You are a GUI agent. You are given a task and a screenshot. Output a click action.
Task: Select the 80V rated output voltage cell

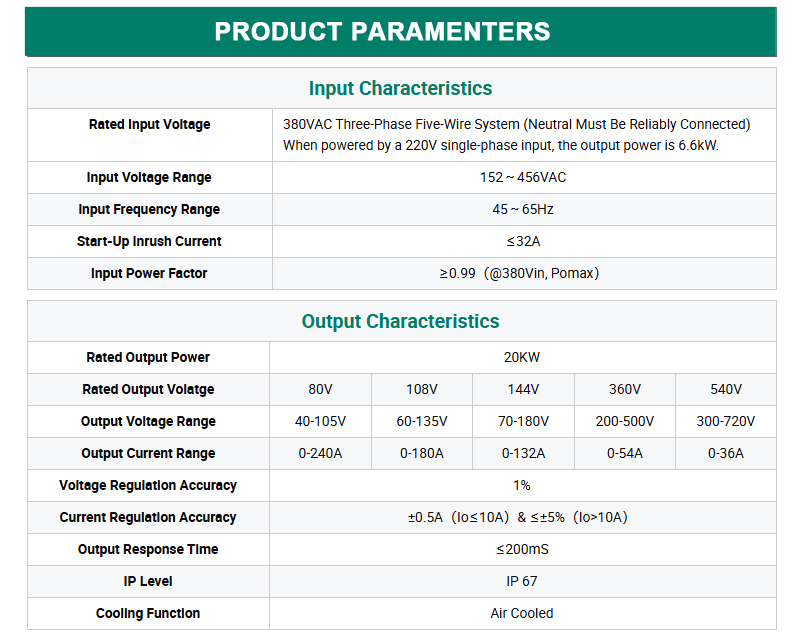point(320,390)
